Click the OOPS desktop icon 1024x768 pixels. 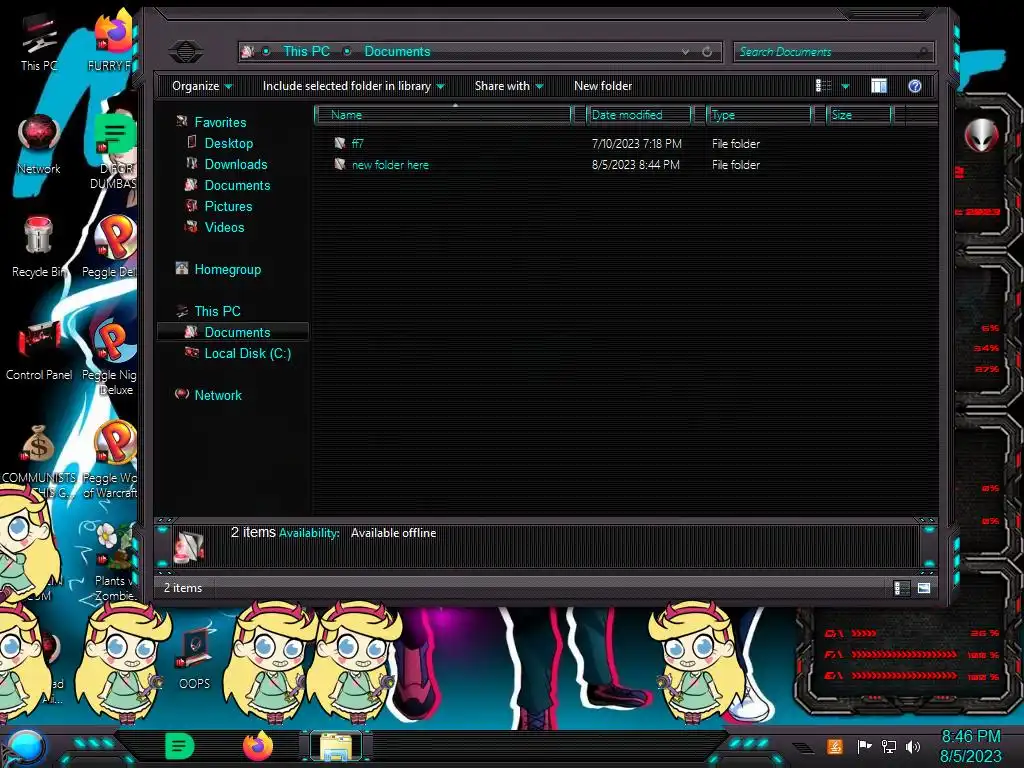[195, 659]
